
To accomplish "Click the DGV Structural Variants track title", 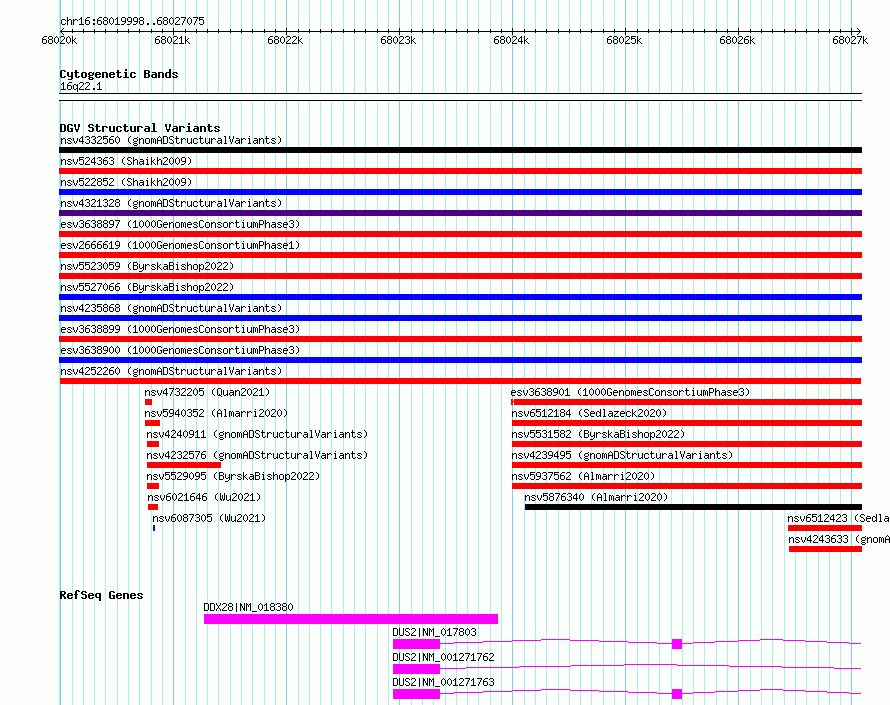I will (140, 128).
